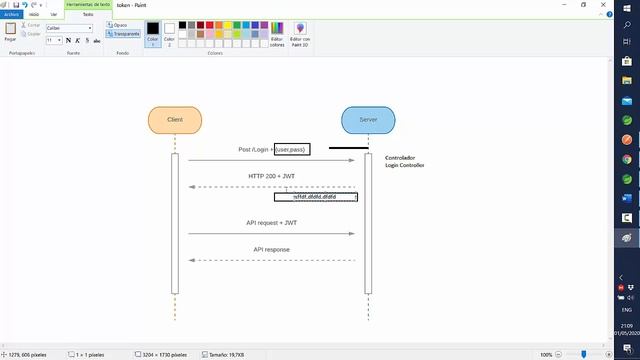Click the Paint taskbar icon
This screenshot has height=360, width=640.
(x=627, y=238)
